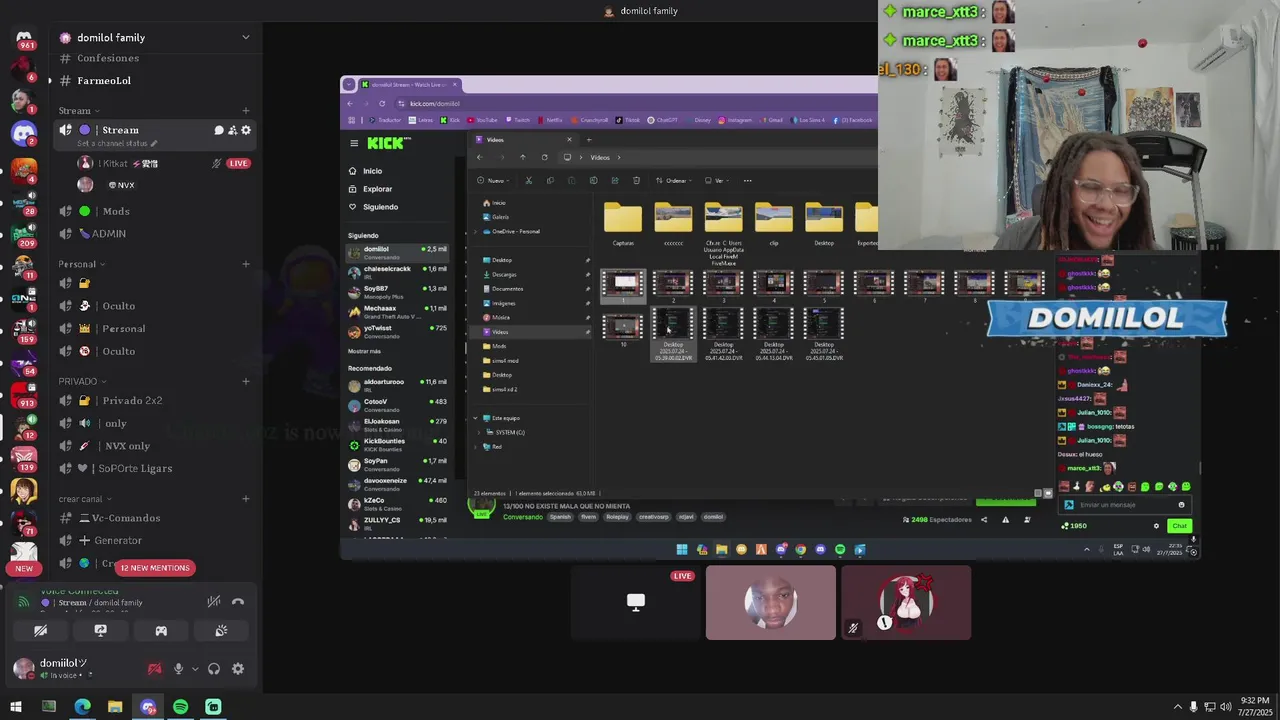Open blue Discord logo server with 2 badge
The width and height of the screenshot is (1280, 720).
pos(24,132)
